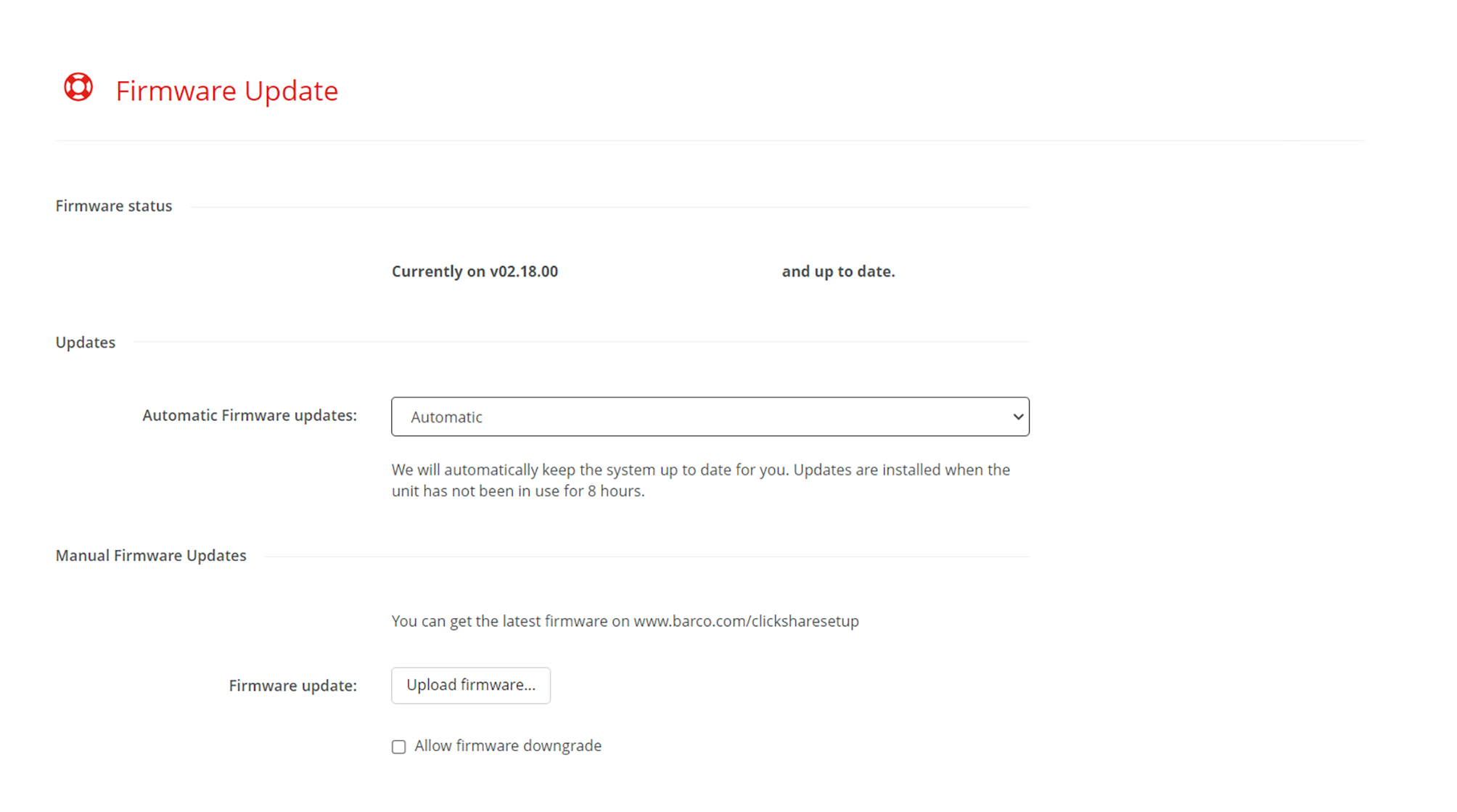The height and width of the screenshot is (812, 1457).
Task: Open the www.barco.com/clicksharesetup link
Action: (746, 621)
